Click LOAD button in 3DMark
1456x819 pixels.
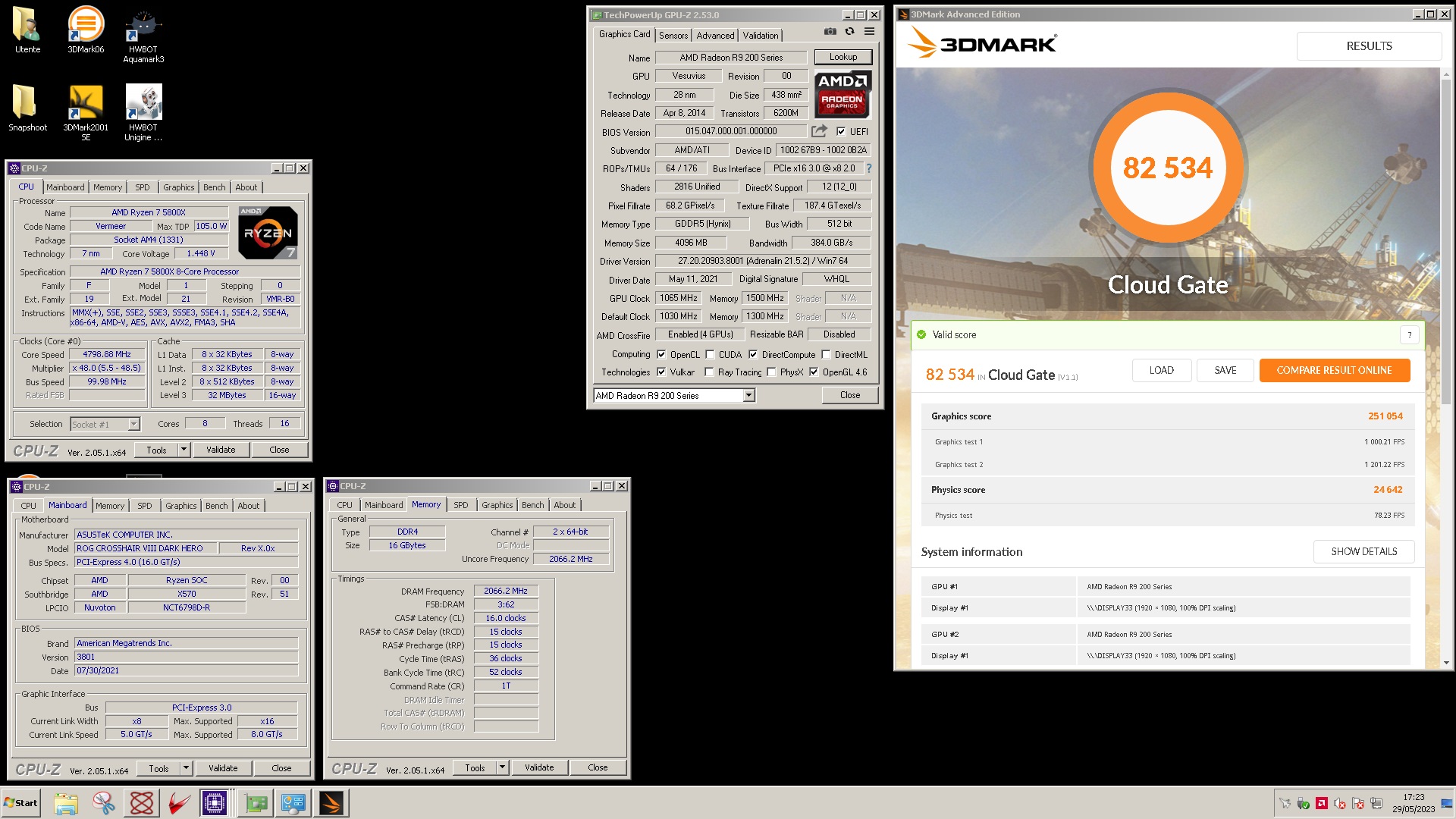(x=1161, y=370)
